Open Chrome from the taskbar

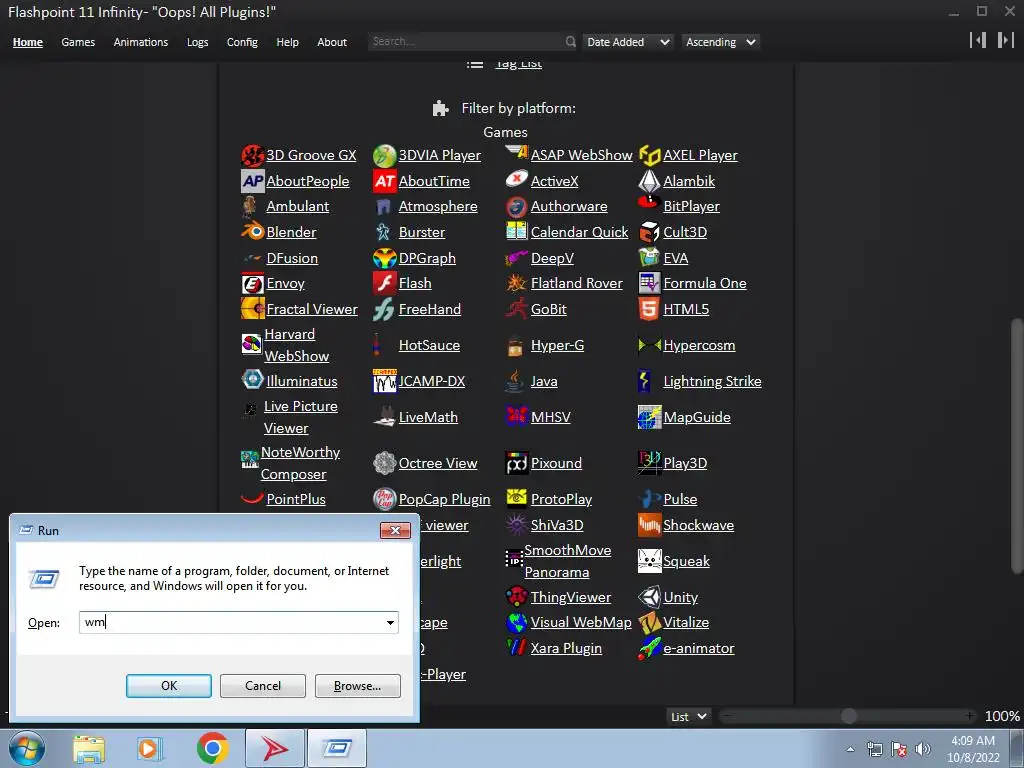click(212, 748)
